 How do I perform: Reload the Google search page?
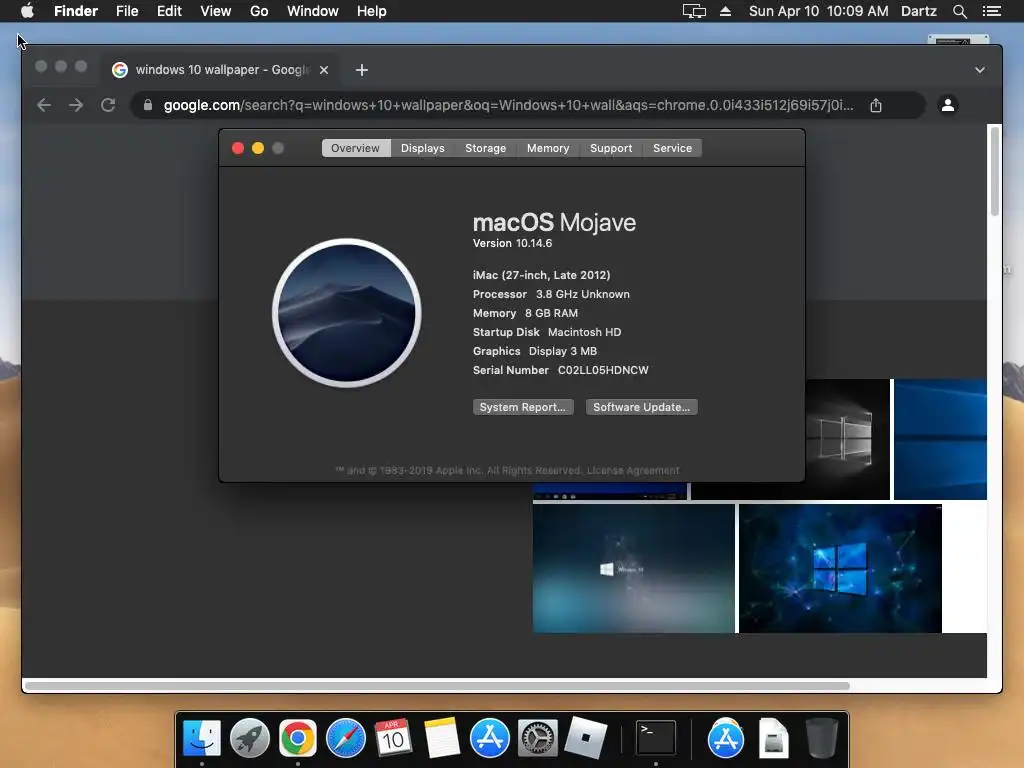(x=108, y=105)
